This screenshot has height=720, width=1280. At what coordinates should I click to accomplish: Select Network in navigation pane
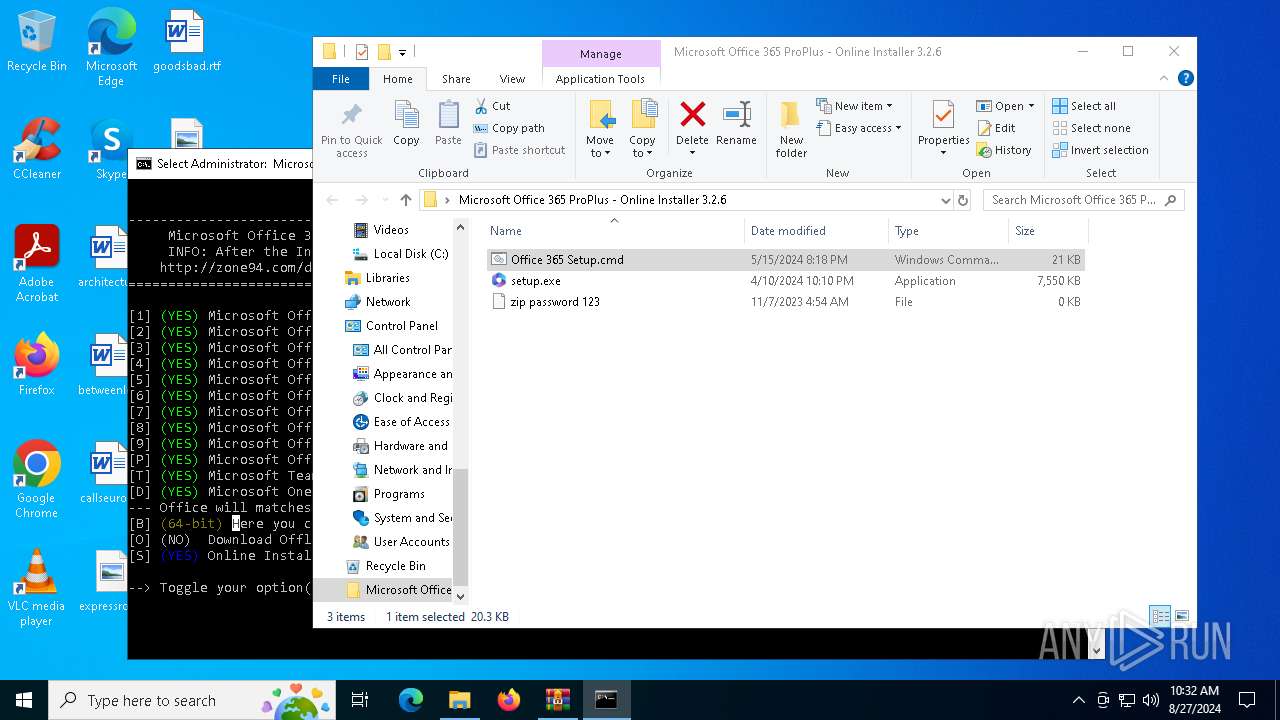(x=377, y=302)
